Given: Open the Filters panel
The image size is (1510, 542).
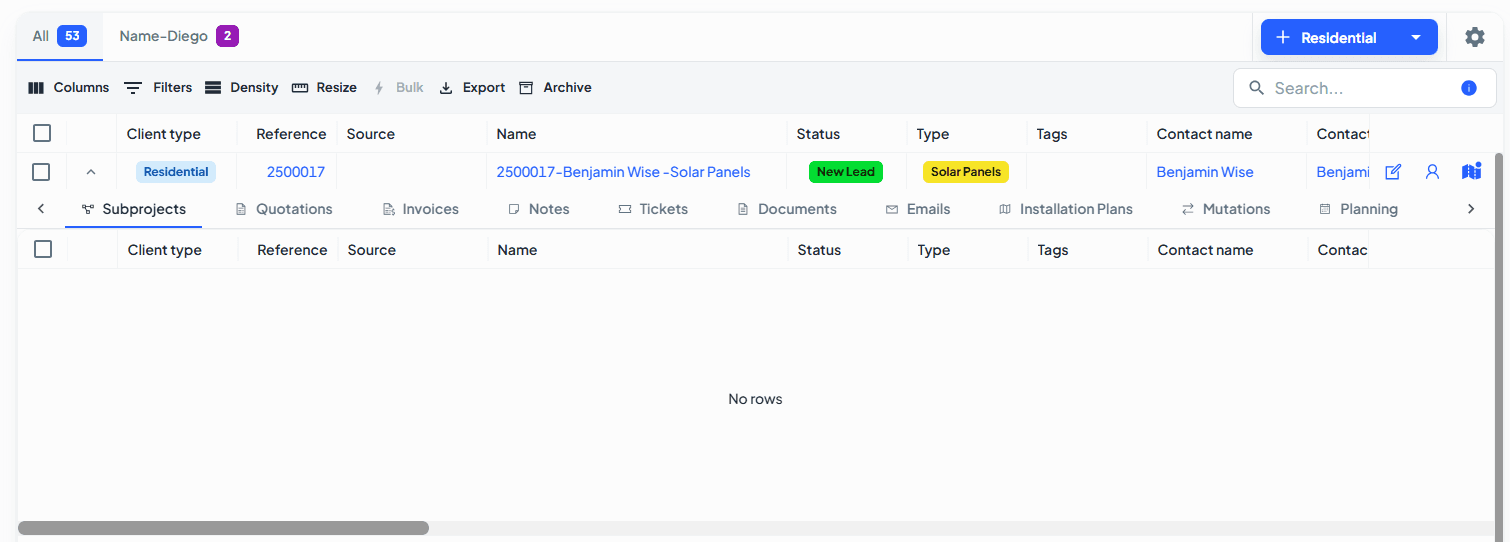Looking at the screenshot, I should tap(158, 88).
